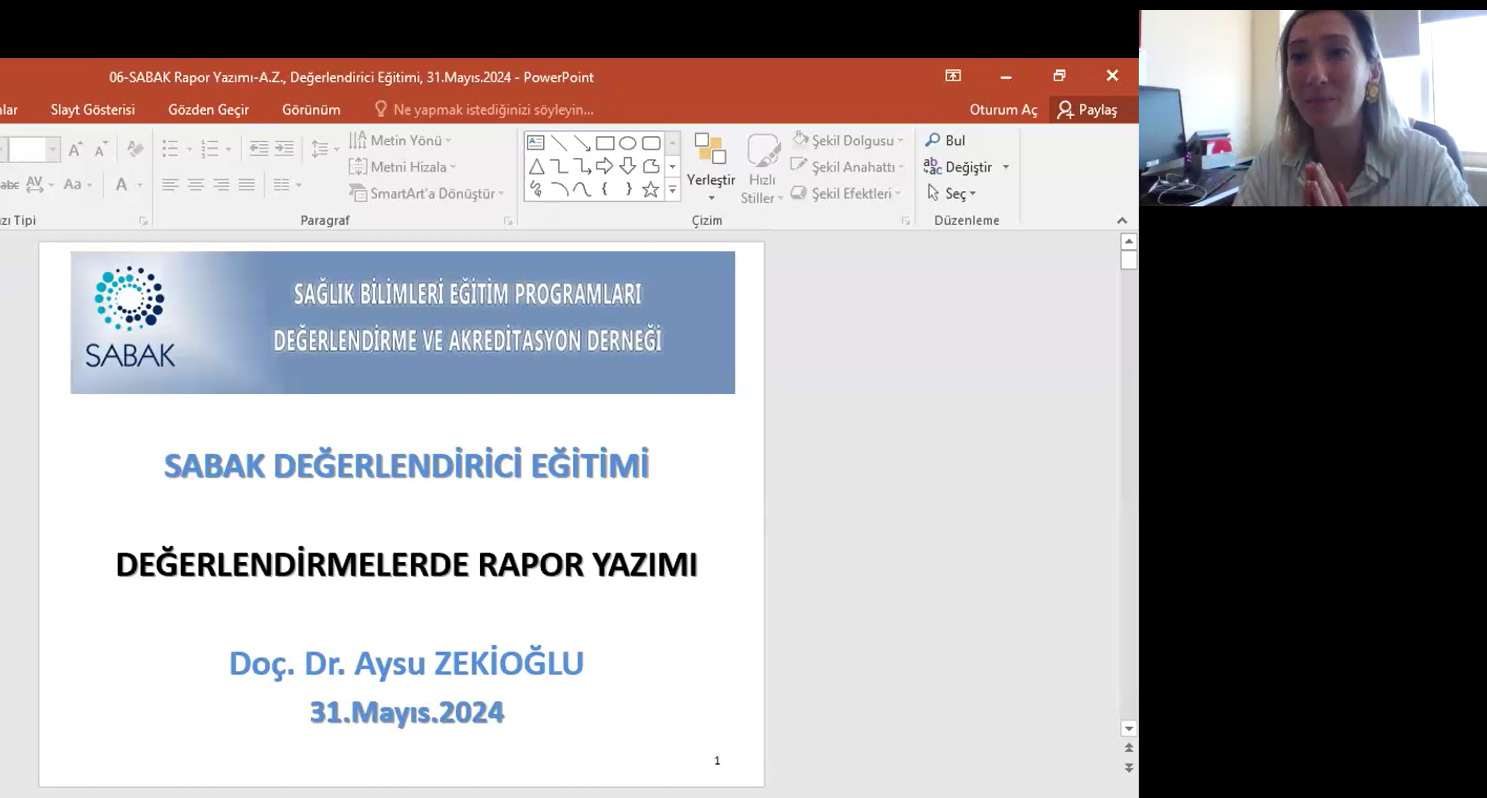1487x798 pixels.
Task: Insert a rectangle shape from the Çizim gallery
Action: tap(605, 143)
